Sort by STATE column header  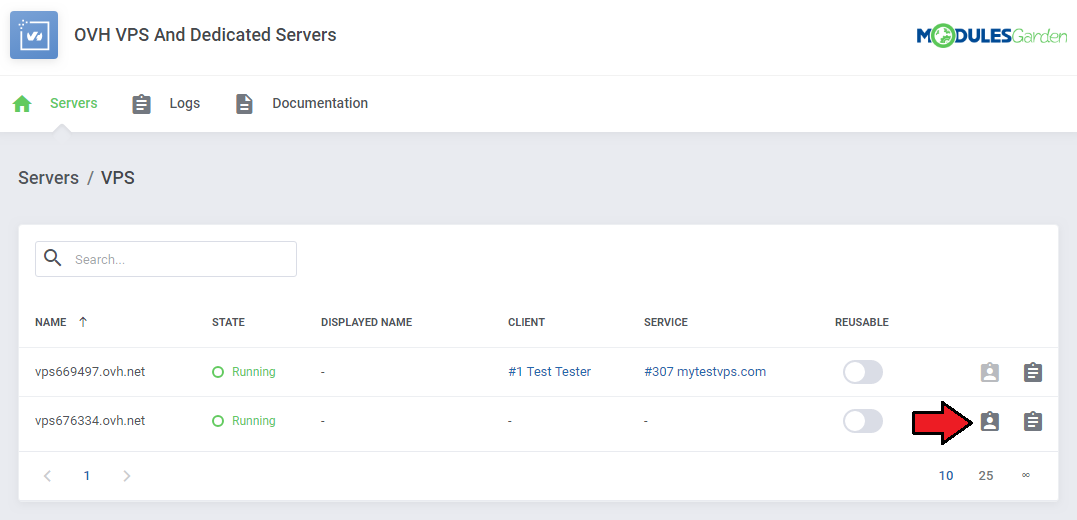228,322
